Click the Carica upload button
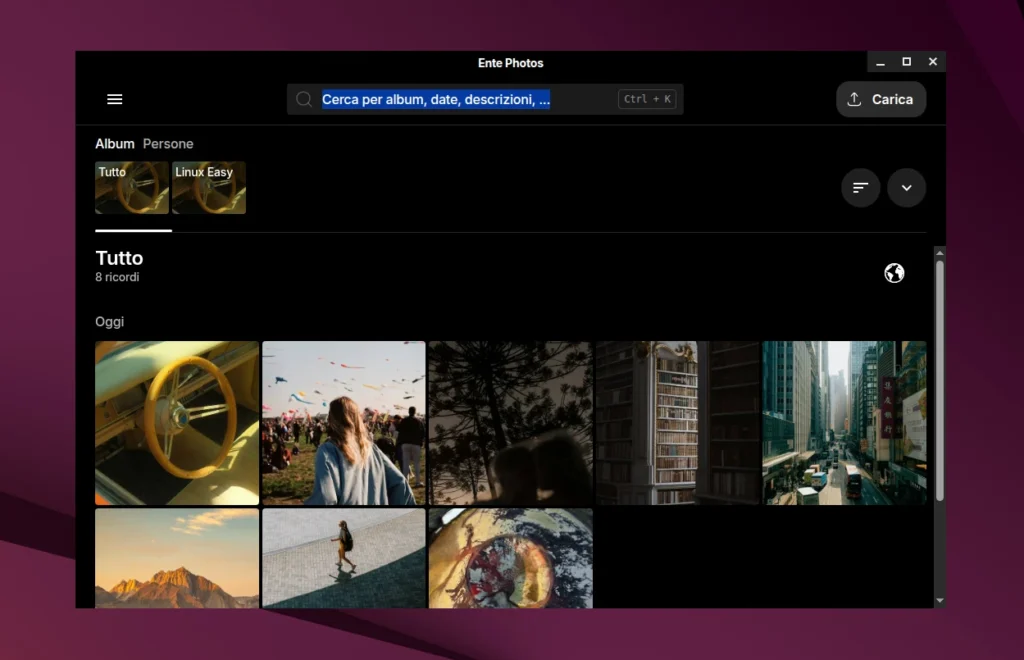Image resolution: width=1024 pixels, height=660 pixels. click(x=880, y=99)
